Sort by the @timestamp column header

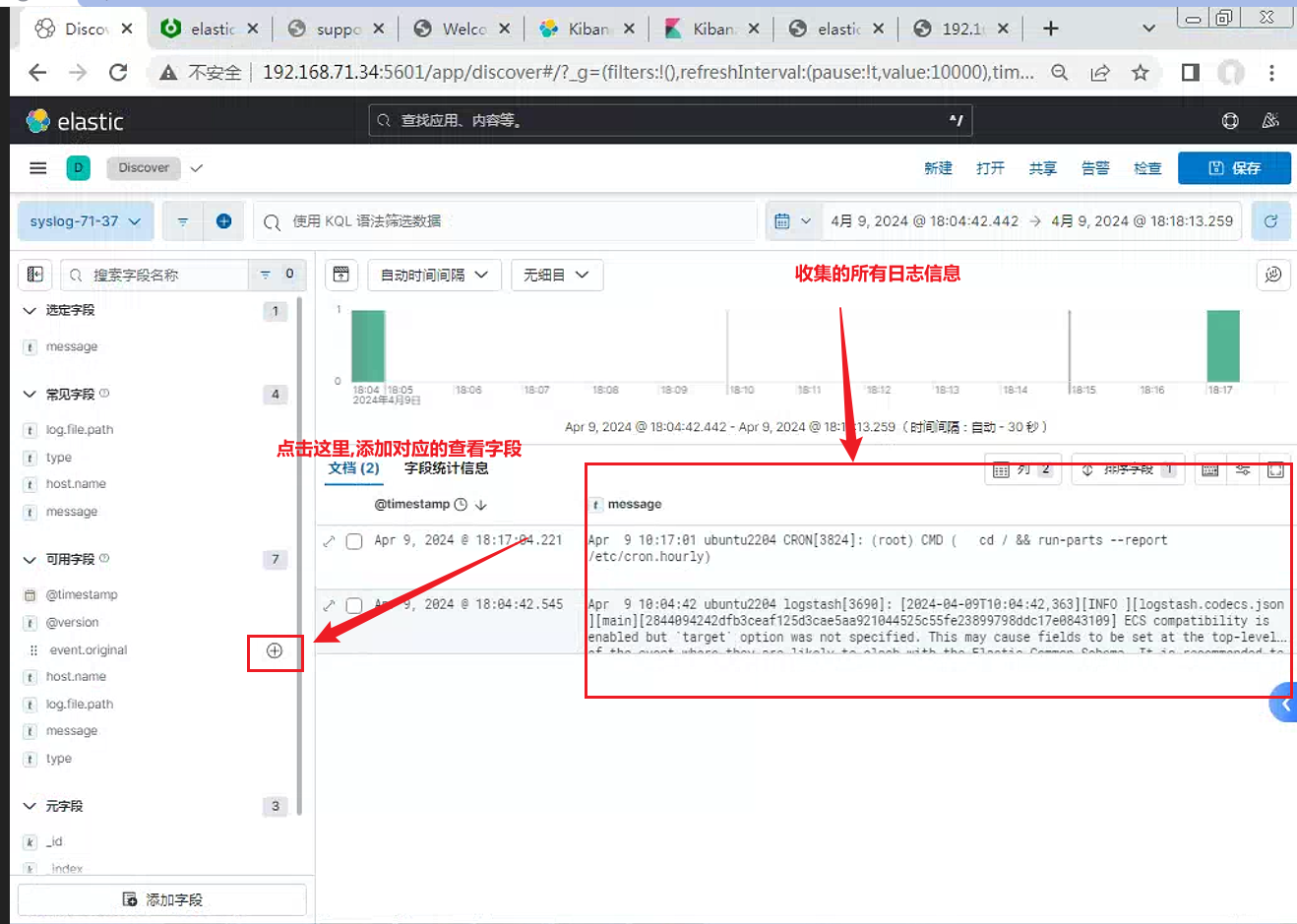coord(430,504)
